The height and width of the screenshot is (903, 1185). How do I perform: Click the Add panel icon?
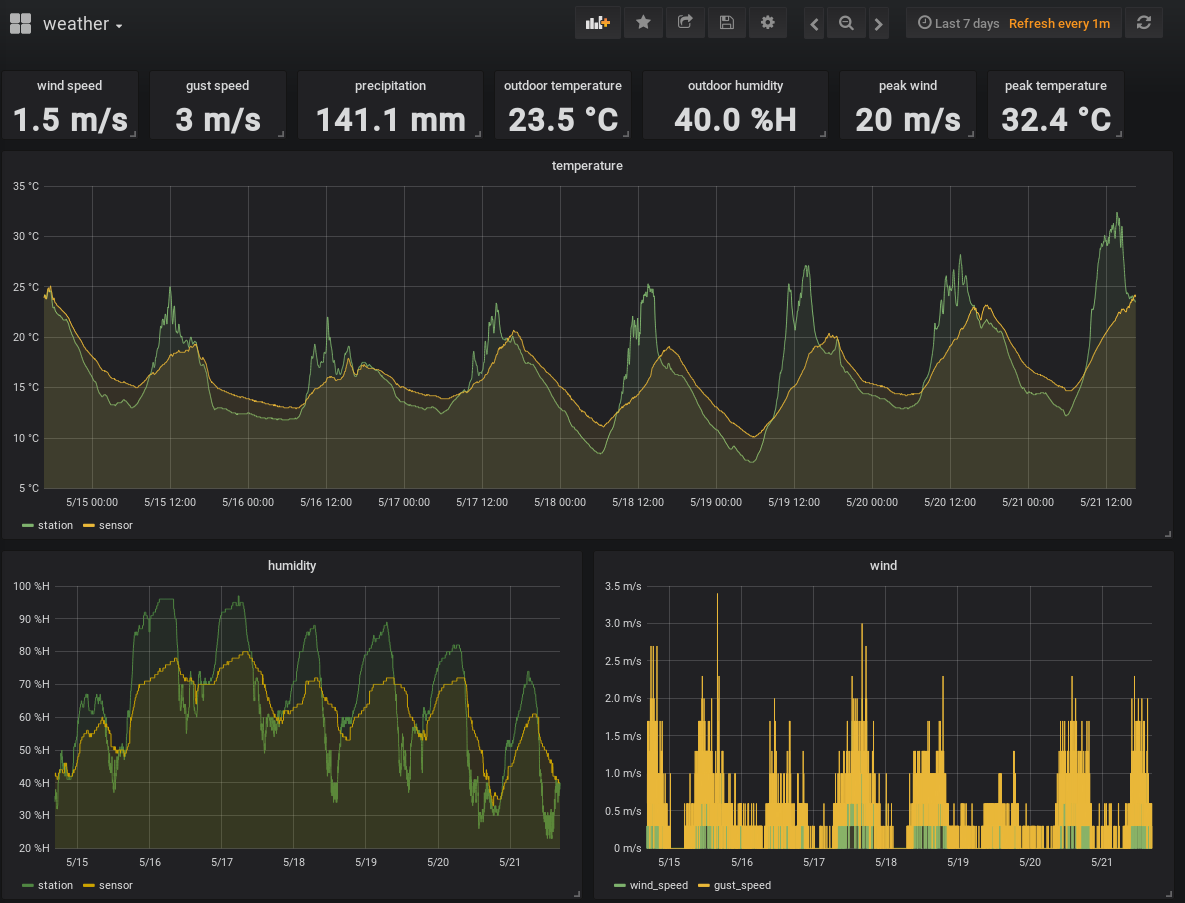pos(597,23)
